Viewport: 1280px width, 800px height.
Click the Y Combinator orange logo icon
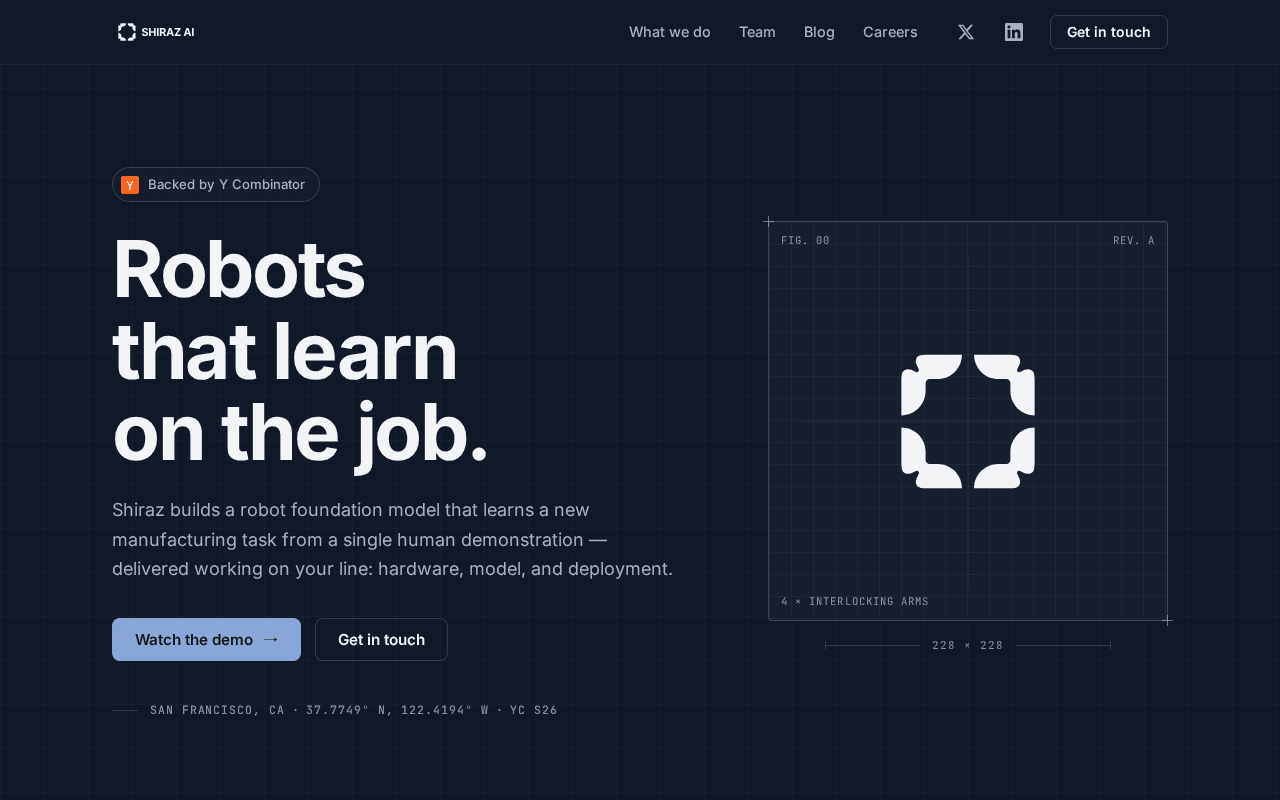click(130, 185)
